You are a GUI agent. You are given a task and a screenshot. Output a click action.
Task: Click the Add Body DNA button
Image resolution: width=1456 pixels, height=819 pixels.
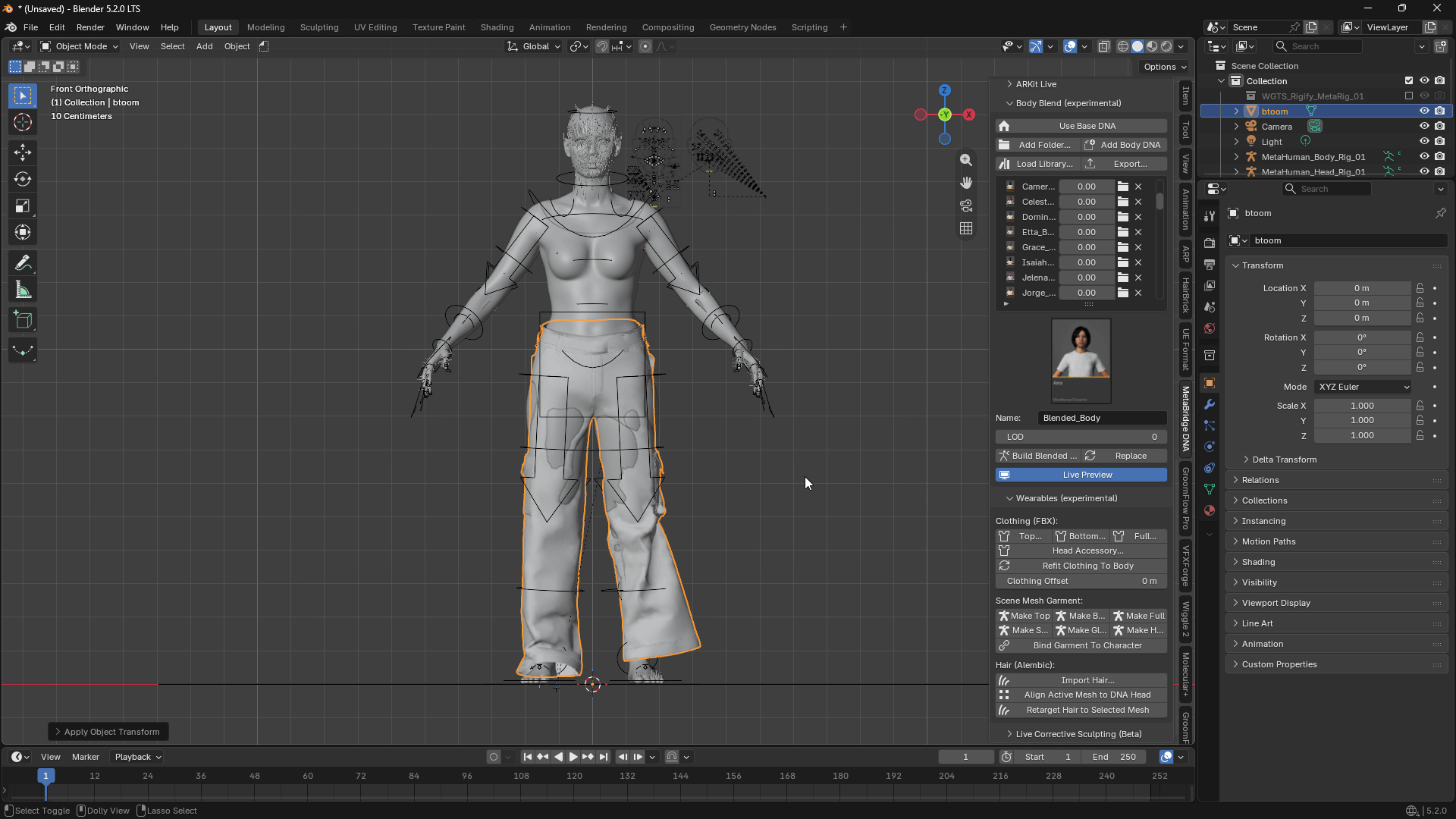point(1124,145)
